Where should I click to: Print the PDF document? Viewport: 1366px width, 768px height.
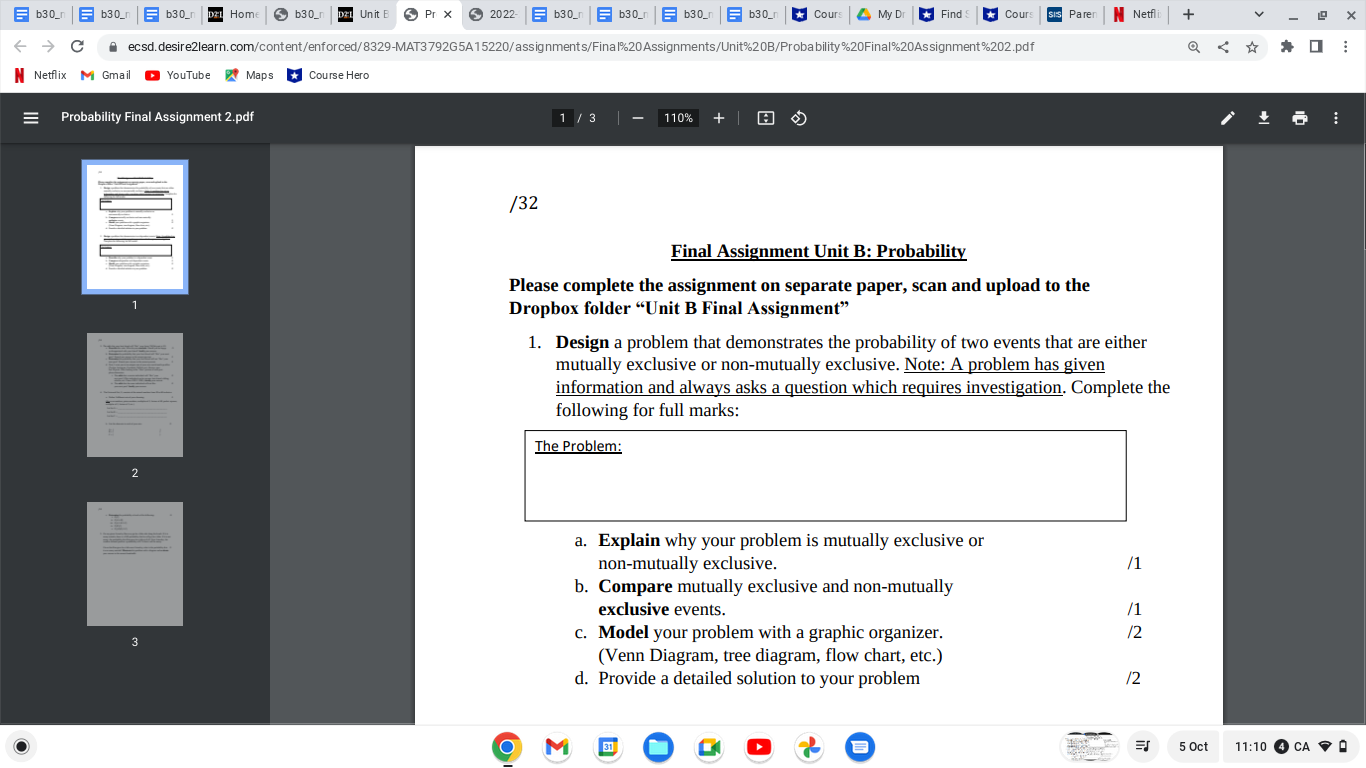pyautogui.click(x=1299, y=117)
